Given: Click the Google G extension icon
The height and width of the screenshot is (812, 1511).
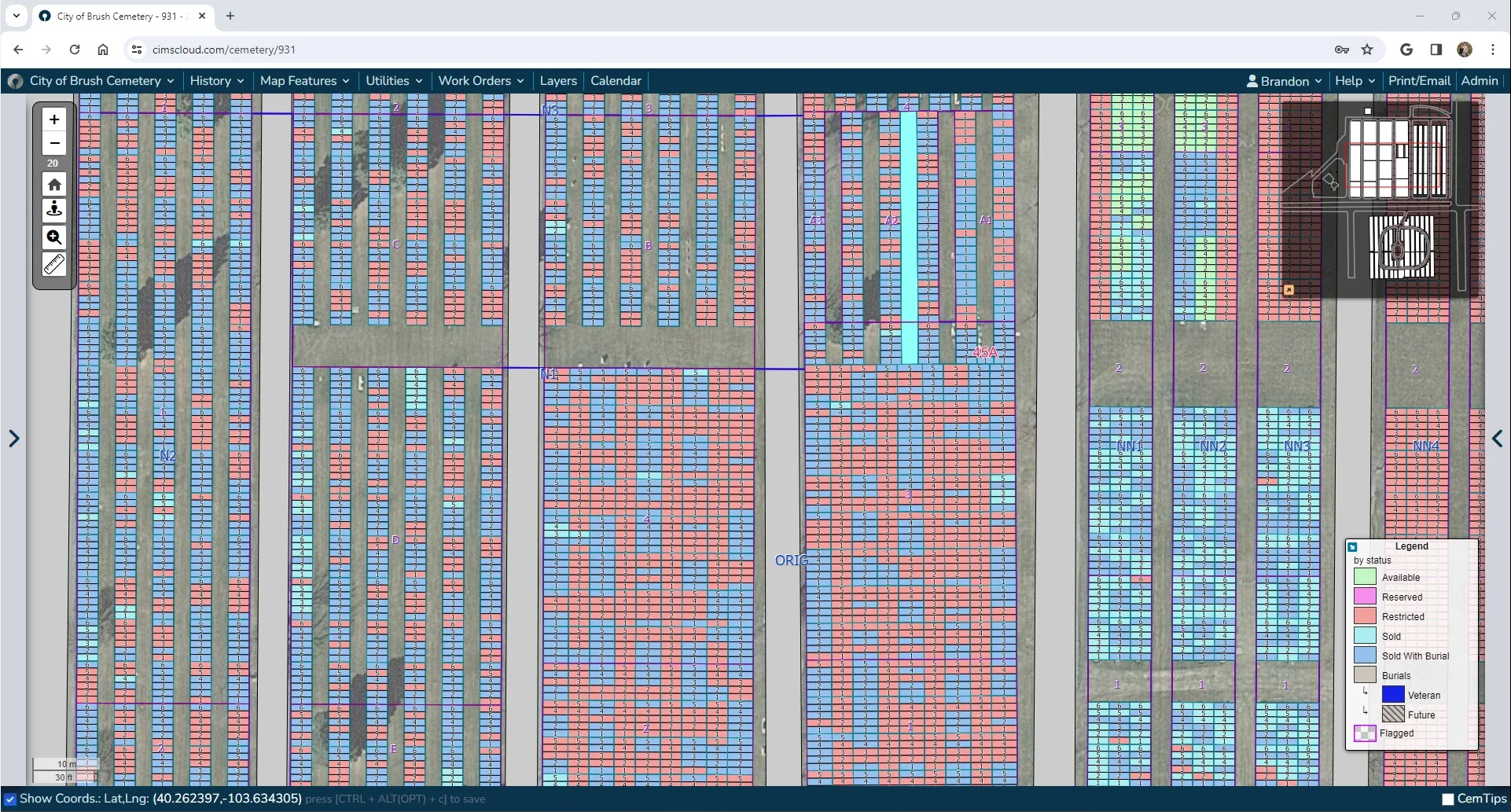Looking at the screenshot, I should tap(1406, 50).
